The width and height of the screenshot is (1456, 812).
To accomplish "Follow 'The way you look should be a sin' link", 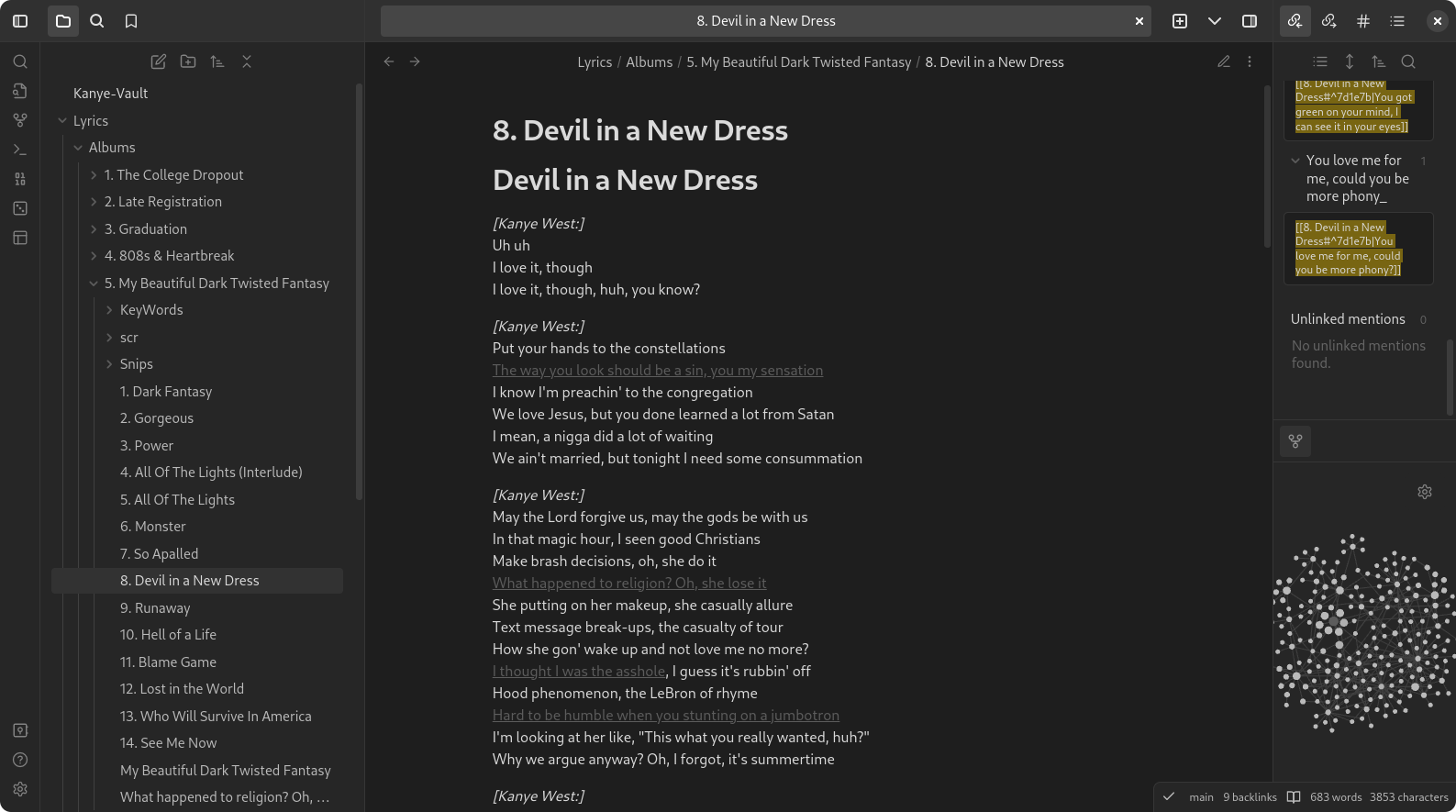I will (x=658, y=371).
